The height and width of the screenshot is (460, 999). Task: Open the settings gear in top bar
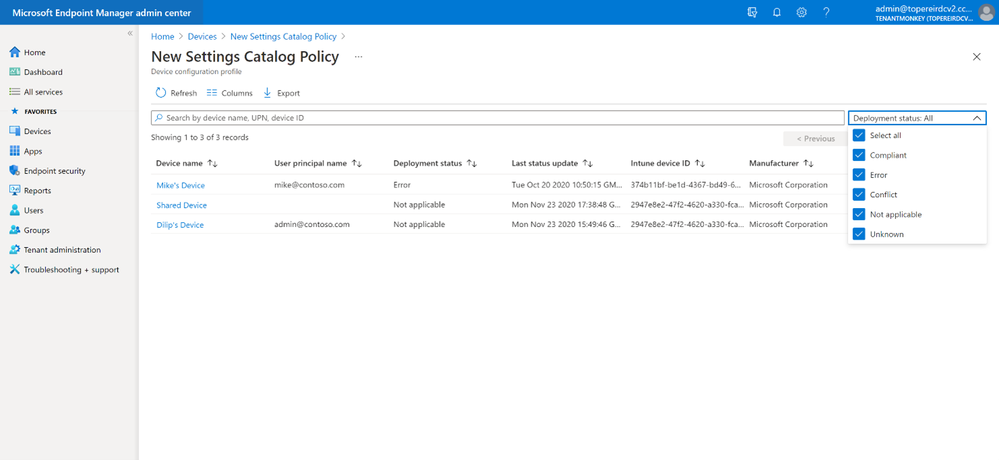point(801,12)
